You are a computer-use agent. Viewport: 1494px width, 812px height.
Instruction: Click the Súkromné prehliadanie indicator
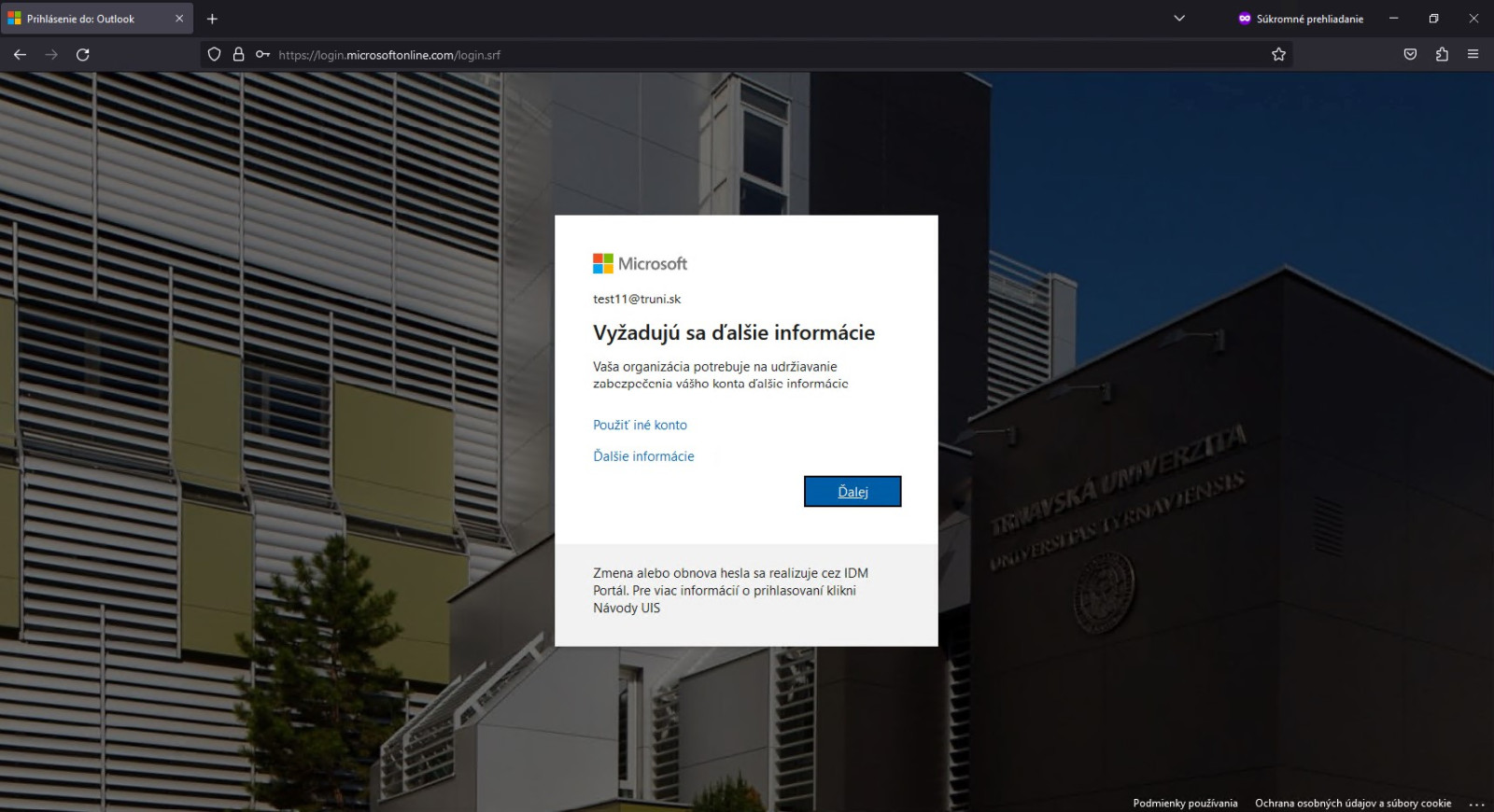coord(1301,19)
